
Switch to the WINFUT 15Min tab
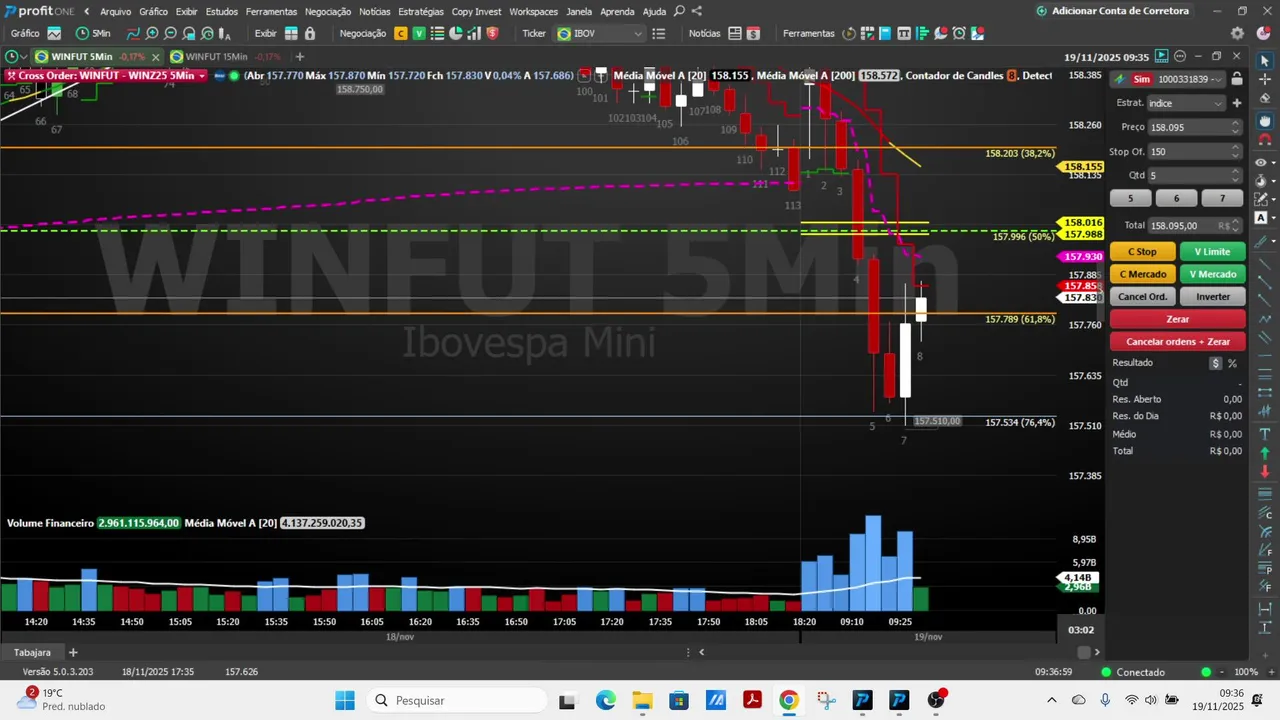tap(216, 57)
